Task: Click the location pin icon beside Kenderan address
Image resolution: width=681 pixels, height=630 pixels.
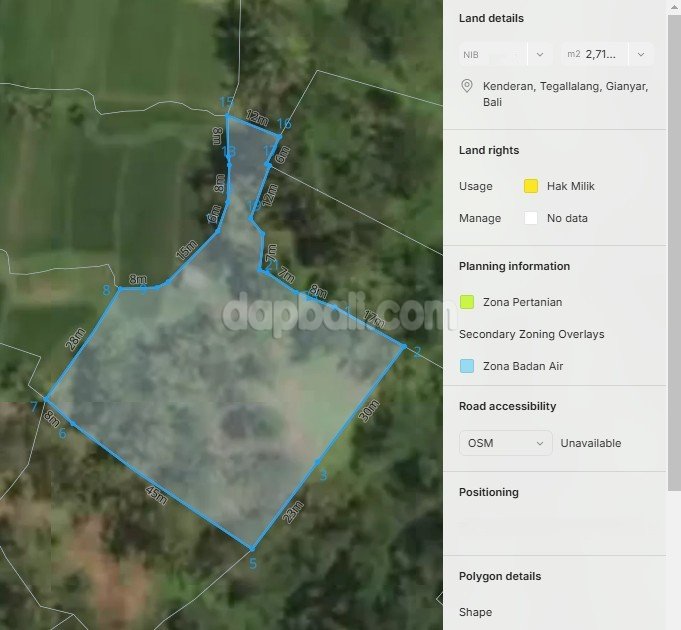Action: [x=466, y=87]
